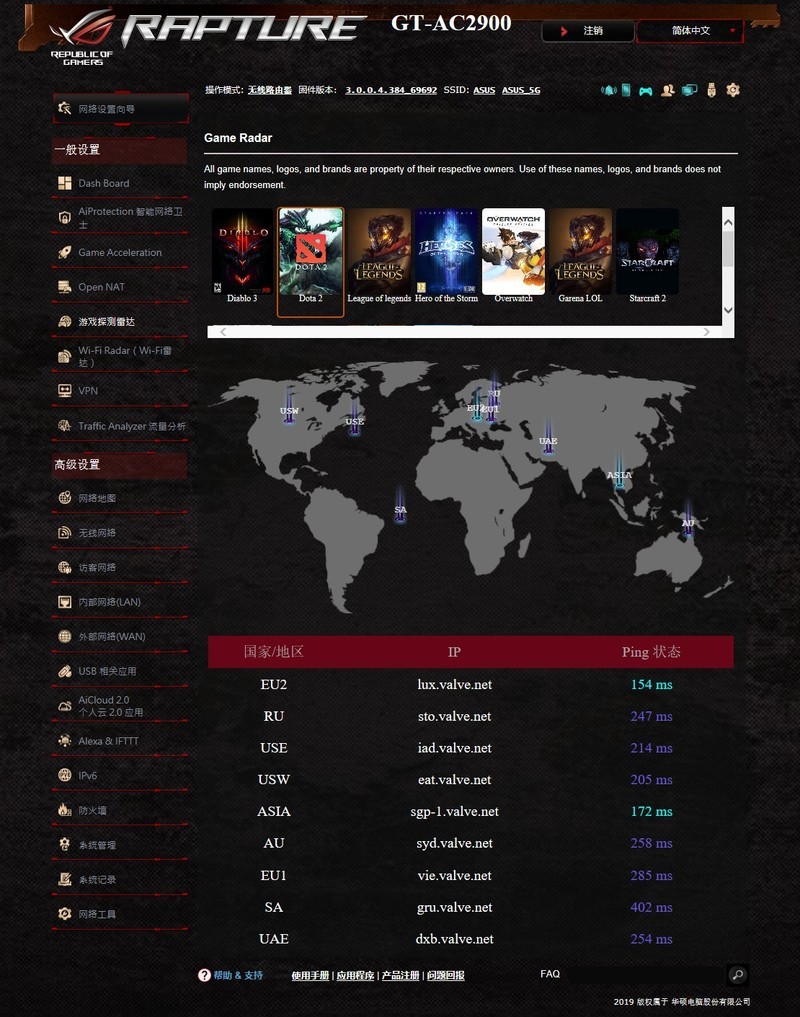The height and width of the screenshot is (1017, 800).
Task: Click the 注销 logout button
Action: pyautogui.click(x=588, y=30)
